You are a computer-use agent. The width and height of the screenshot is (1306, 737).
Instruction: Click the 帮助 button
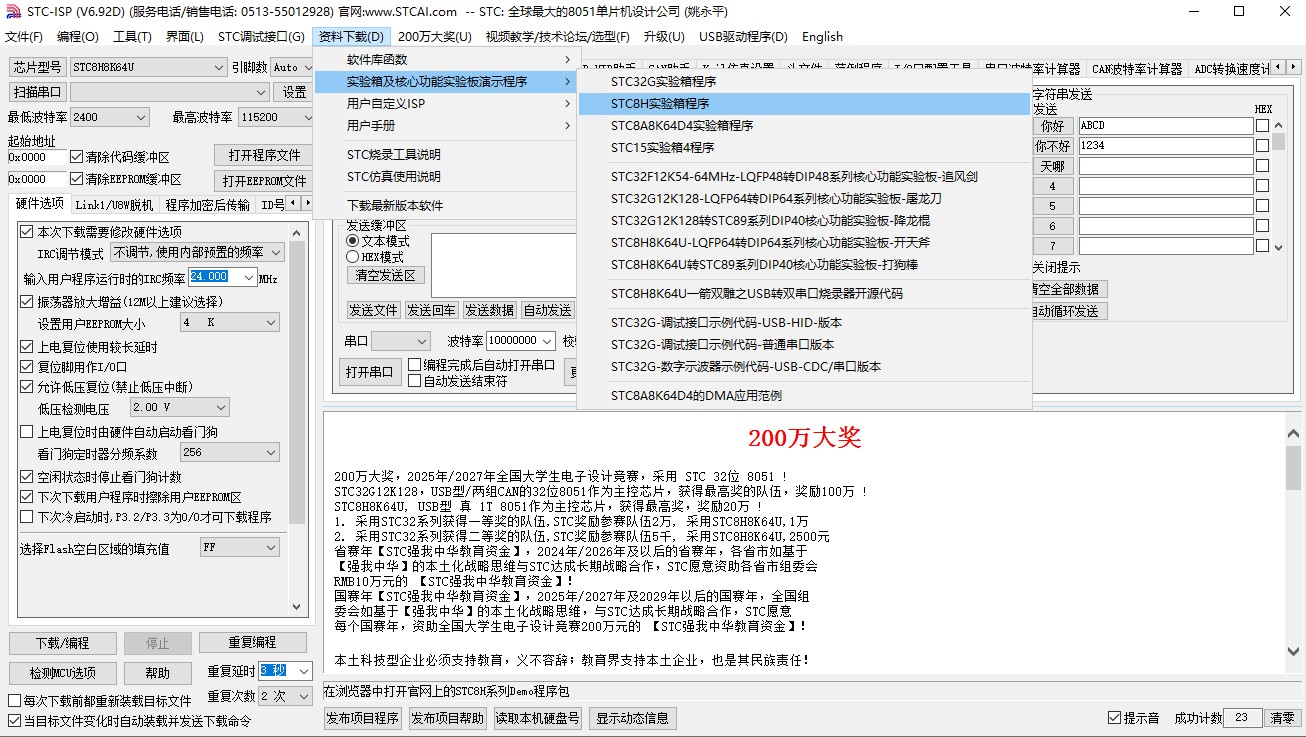pyautogui.click(x=157, y=673)
